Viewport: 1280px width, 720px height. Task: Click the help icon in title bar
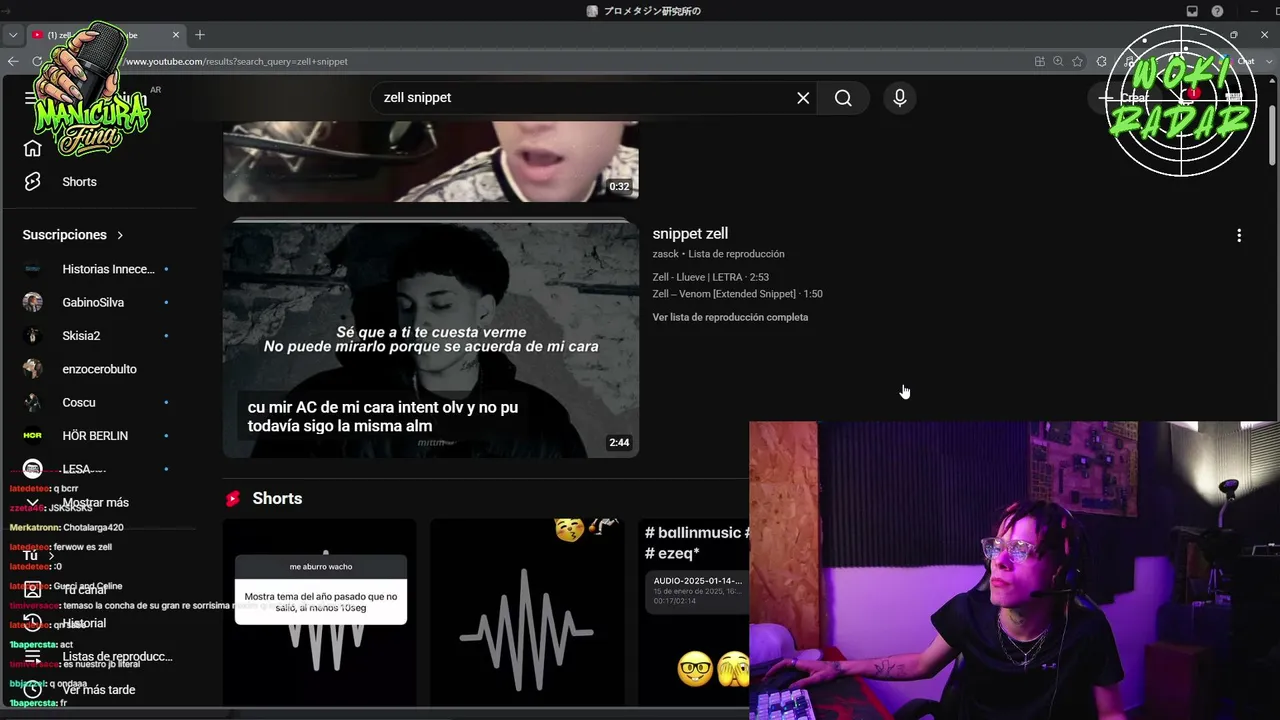[1217, 11]
